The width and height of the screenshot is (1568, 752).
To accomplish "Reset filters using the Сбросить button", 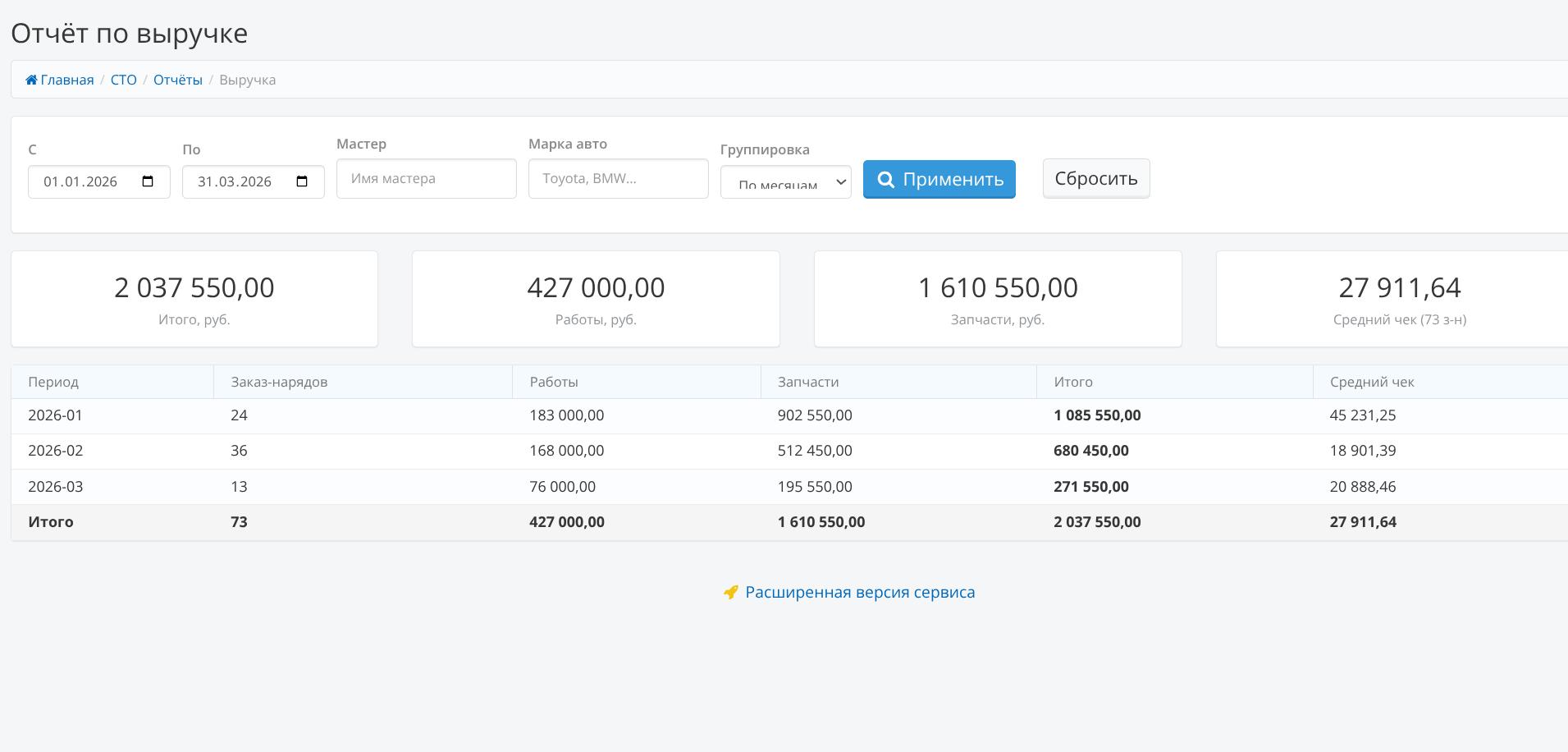I will [x=1096, y=178].
